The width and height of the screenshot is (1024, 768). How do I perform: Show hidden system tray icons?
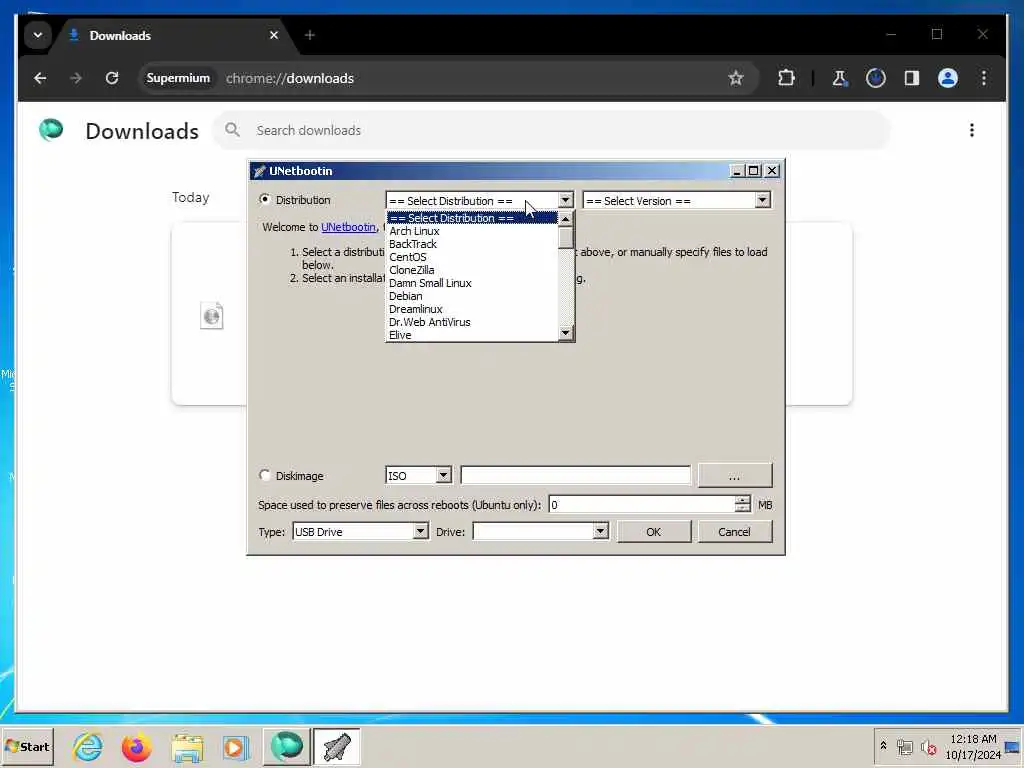(x=883, y=746)
